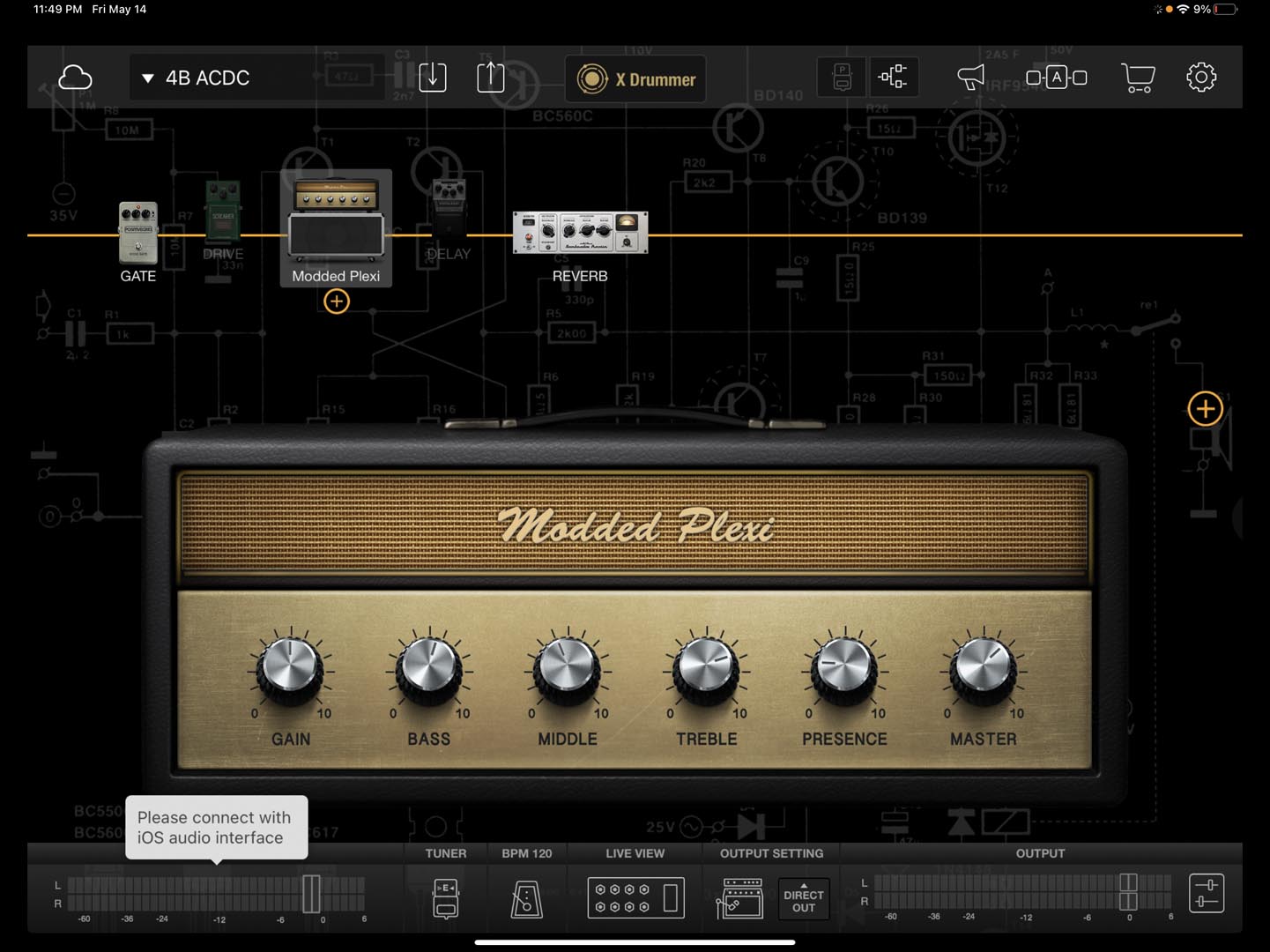Open the BPM 120 metronome icon
The image size is (1270, 952).
[527, 898]
